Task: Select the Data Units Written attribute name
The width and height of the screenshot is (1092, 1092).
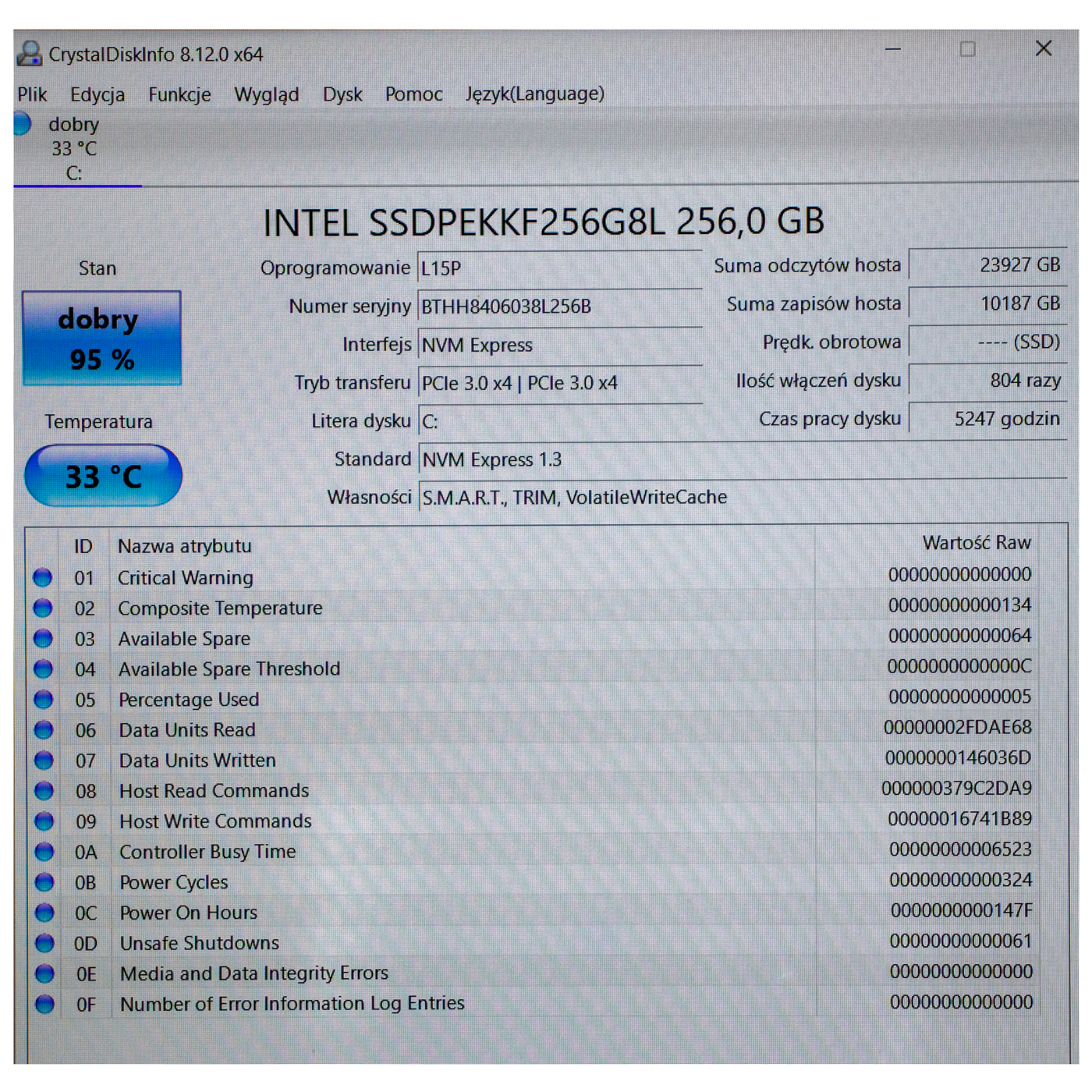Action: point(197,760)
